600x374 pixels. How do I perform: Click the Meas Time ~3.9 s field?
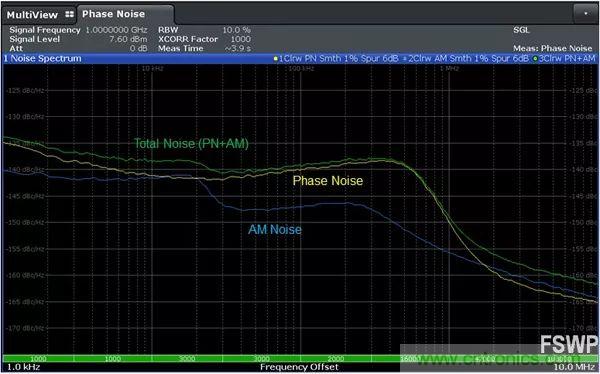coord(204,48)
